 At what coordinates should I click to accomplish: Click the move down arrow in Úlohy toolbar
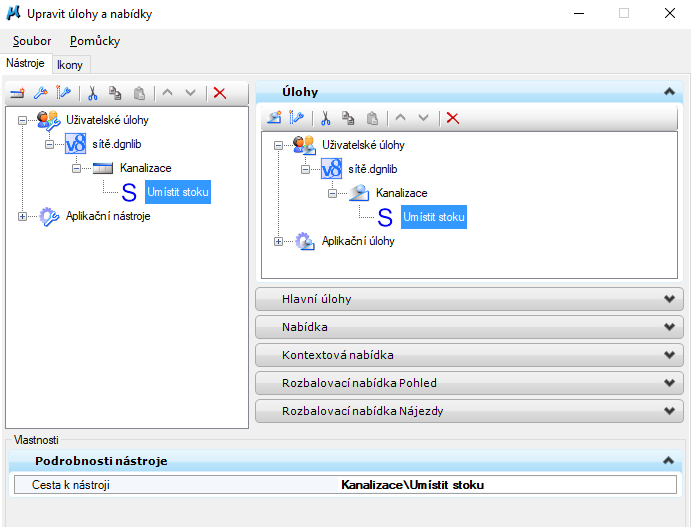424,118
